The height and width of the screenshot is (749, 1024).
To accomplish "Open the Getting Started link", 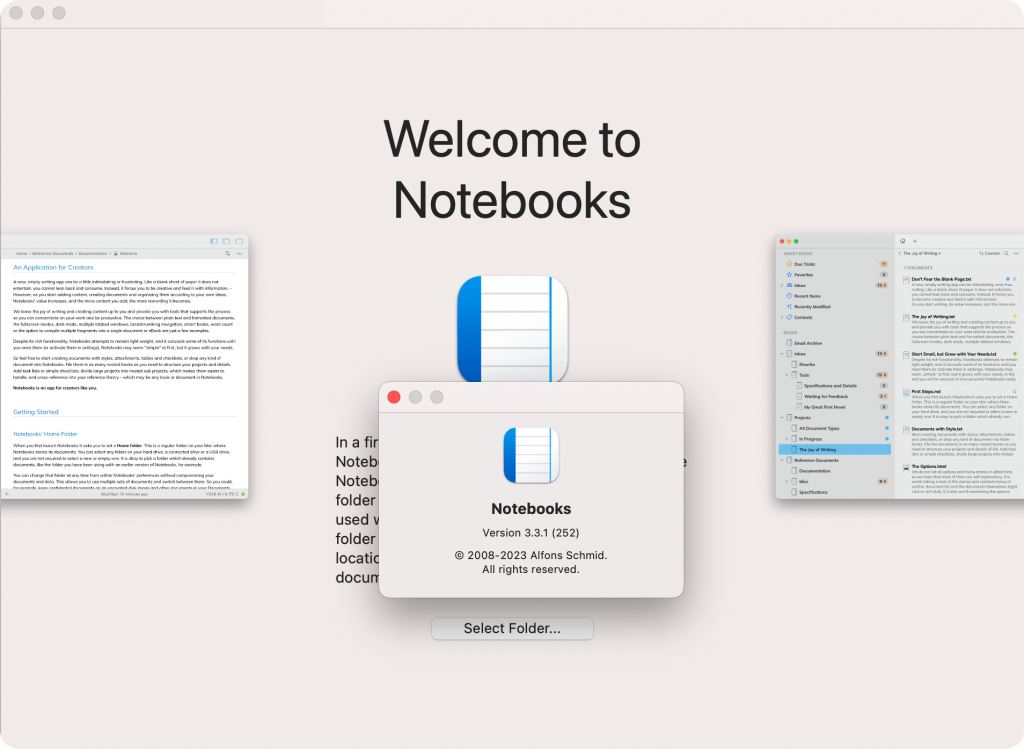I will 37,411.
